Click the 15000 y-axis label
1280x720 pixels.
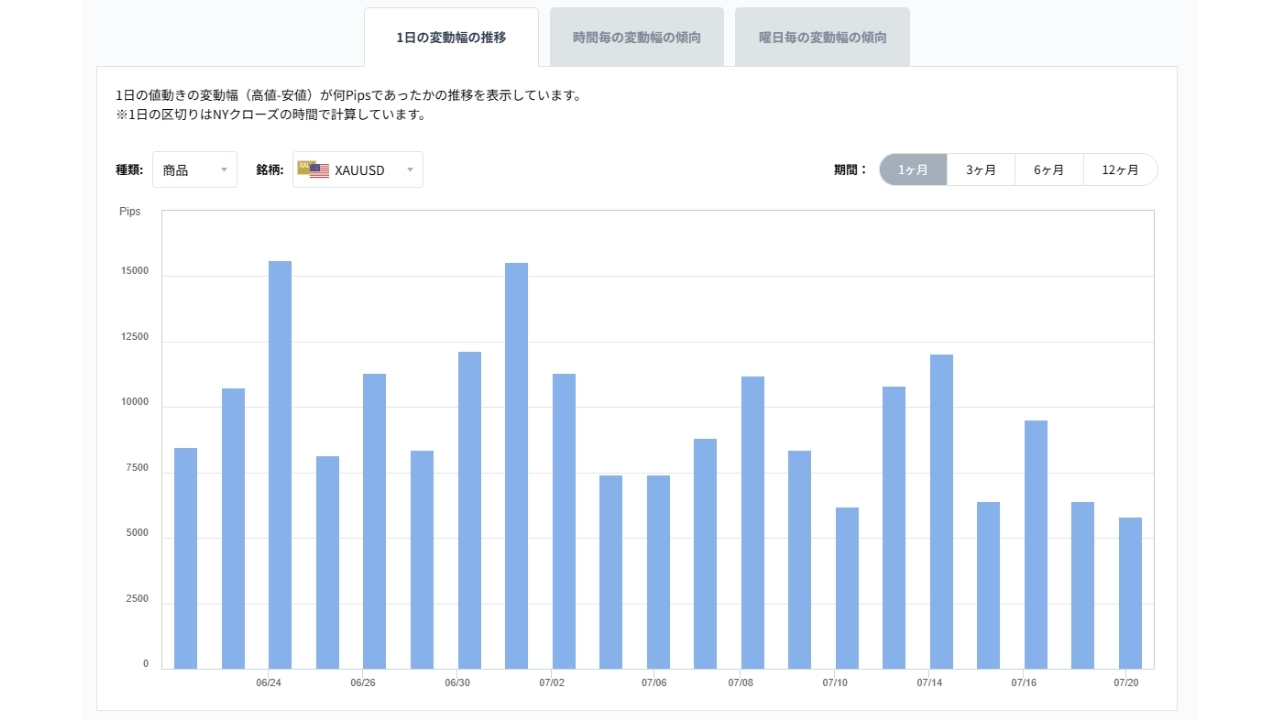[x=133, y=271]
